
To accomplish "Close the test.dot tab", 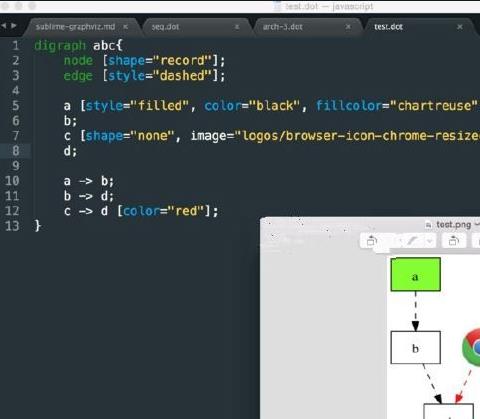I will 460,27.
